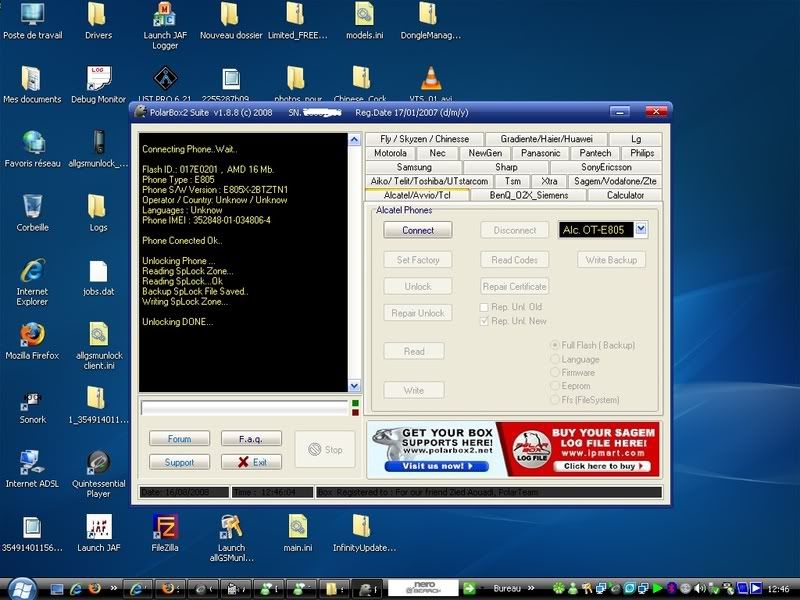Screen dimensions: 800x600
Task: Open the InfinityUpdate... folder icon
Action: click(364, 533)
